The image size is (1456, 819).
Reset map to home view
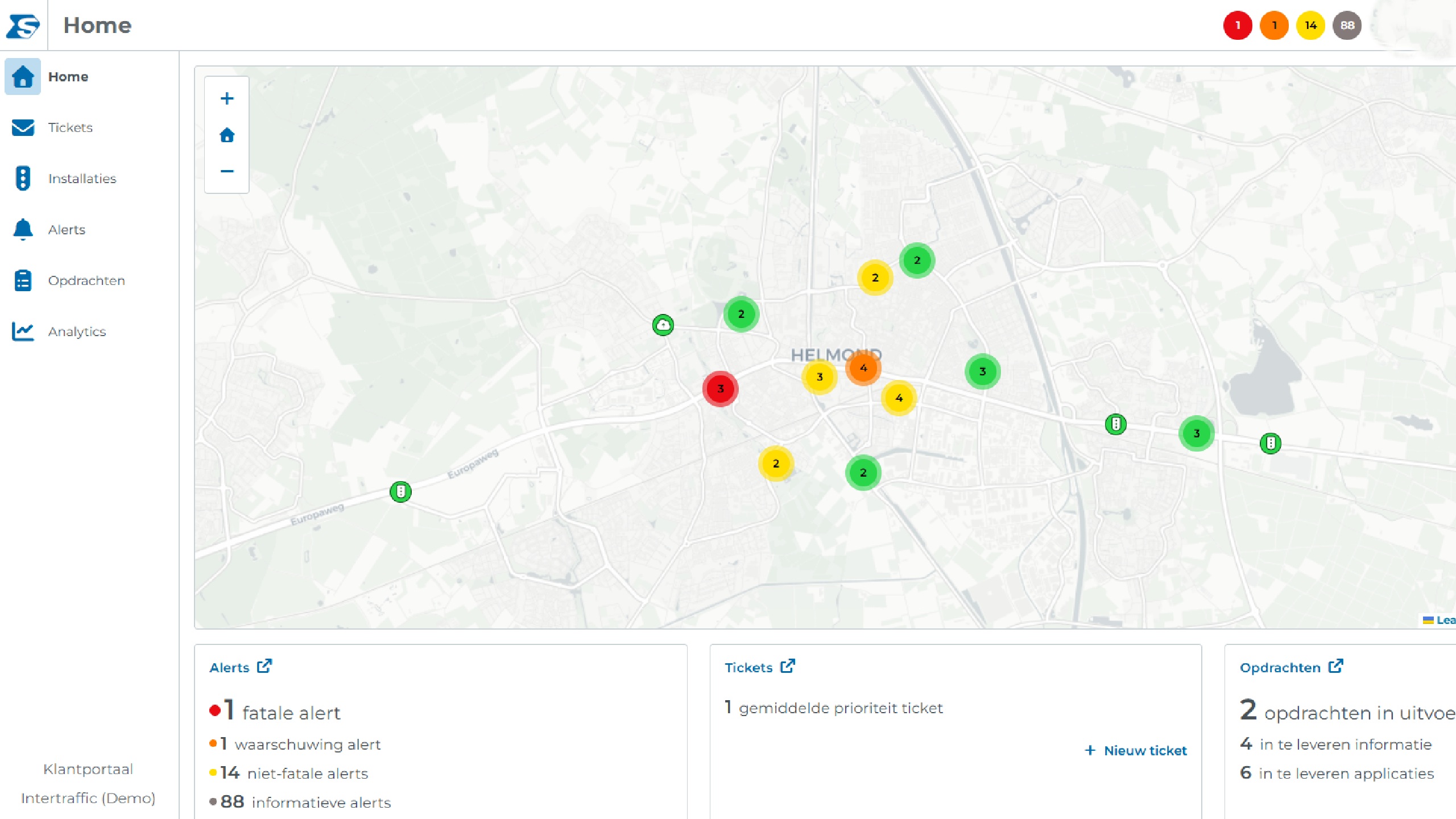(x=227, y=135)
